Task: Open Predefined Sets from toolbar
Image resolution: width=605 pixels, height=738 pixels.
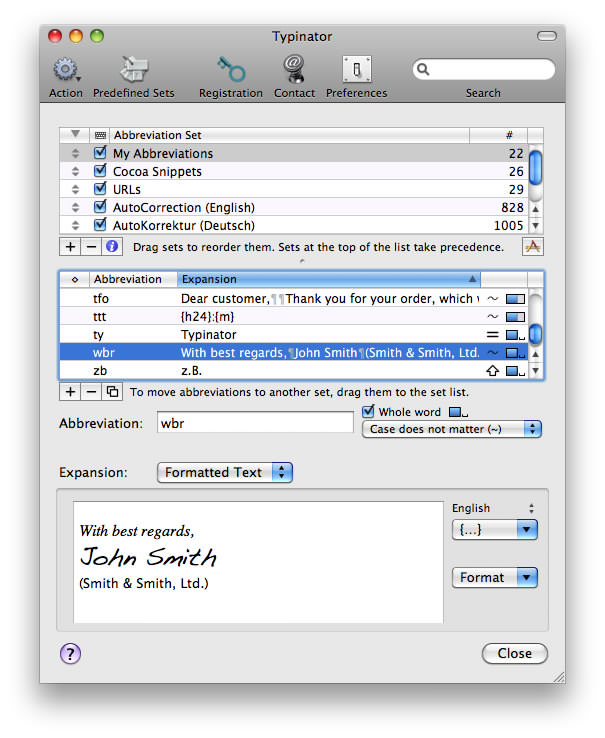Action: click(133, 70)
